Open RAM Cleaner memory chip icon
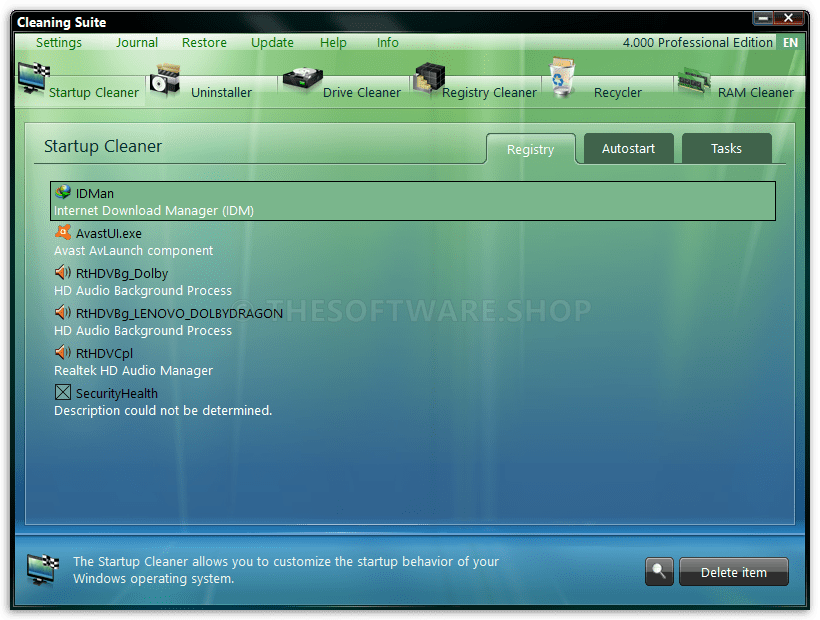 coord(694,81)
